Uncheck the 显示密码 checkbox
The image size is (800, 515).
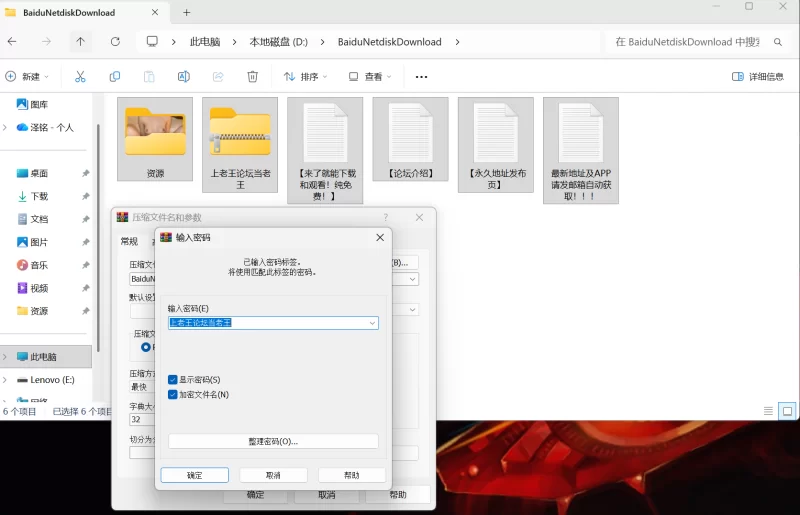coord(173,380)
